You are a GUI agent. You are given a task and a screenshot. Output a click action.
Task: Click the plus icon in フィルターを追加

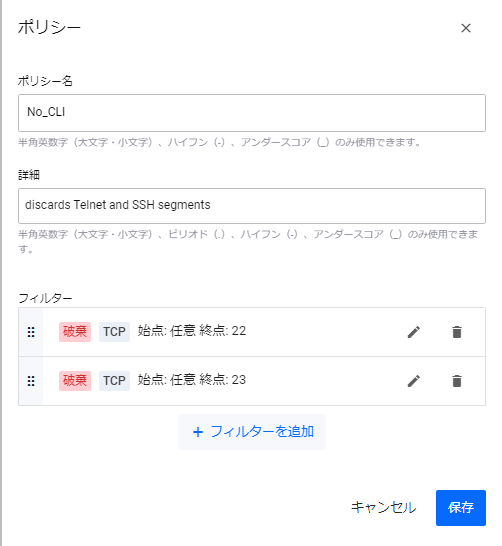[198, 432]
